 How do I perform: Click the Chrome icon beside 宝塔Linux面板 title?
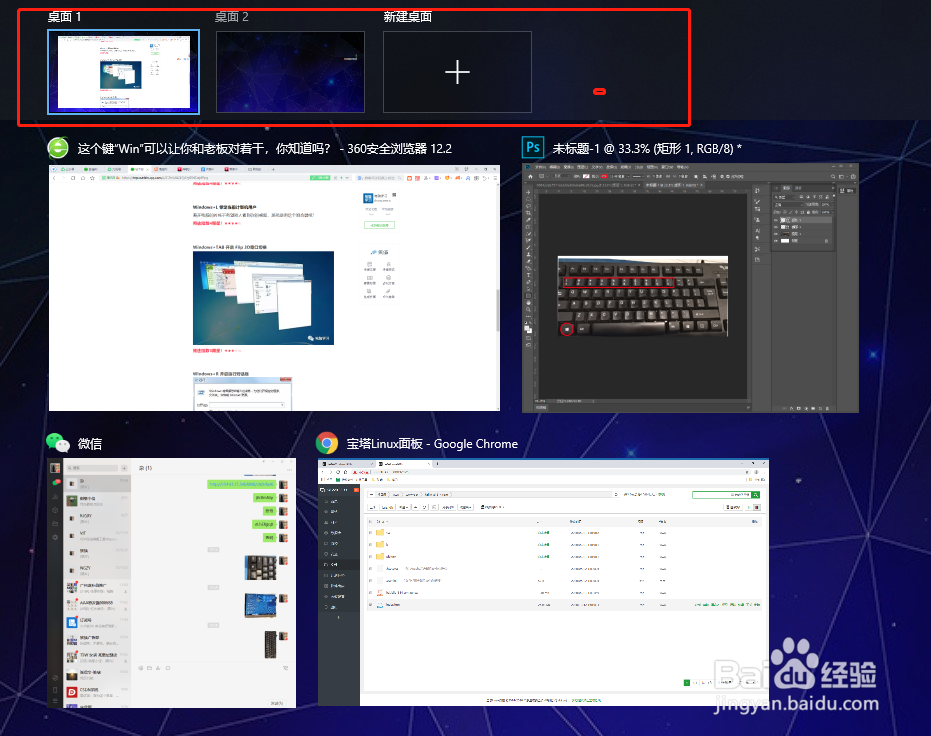click(328, 443)
